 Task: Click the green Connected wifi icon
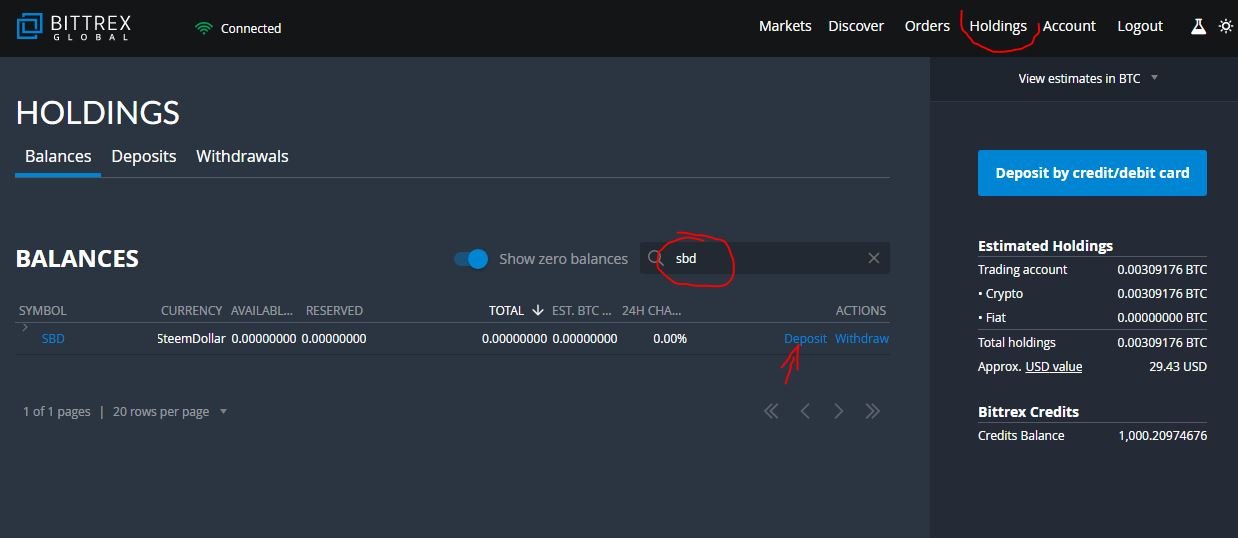204,28
